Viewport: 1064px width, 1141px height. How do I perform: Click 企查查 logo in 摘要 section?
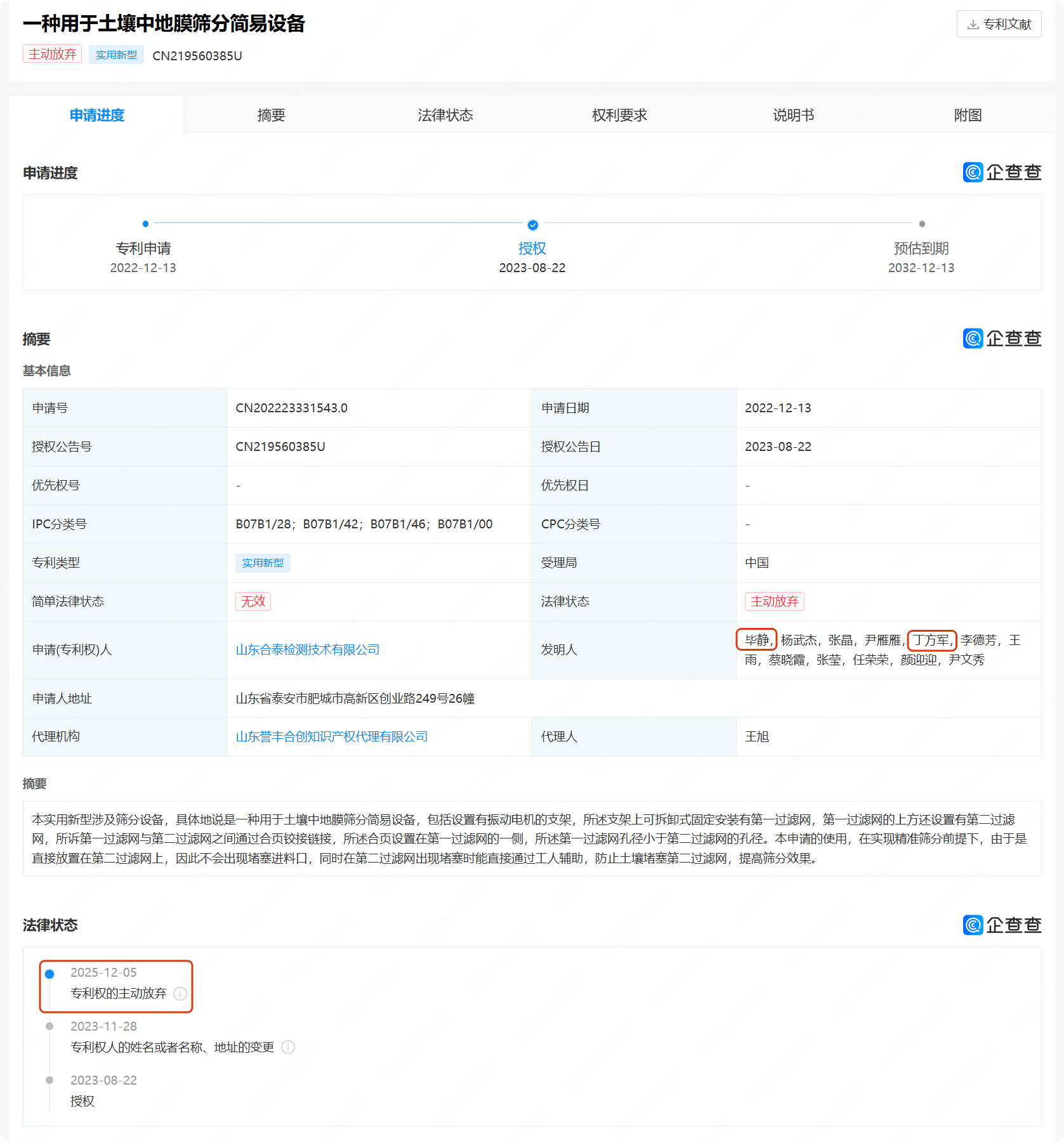(1002, 339)
